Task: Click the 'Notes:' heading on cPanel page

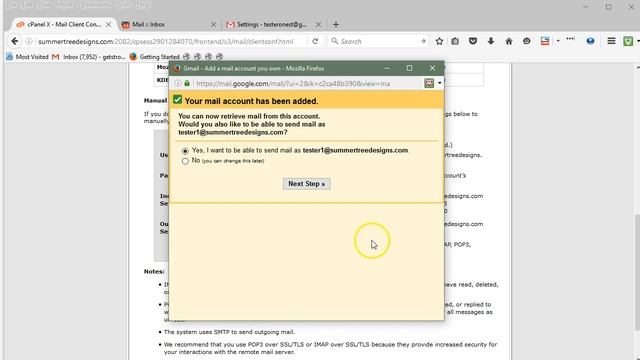Action: pyautogui.click(x=154, y=271)
